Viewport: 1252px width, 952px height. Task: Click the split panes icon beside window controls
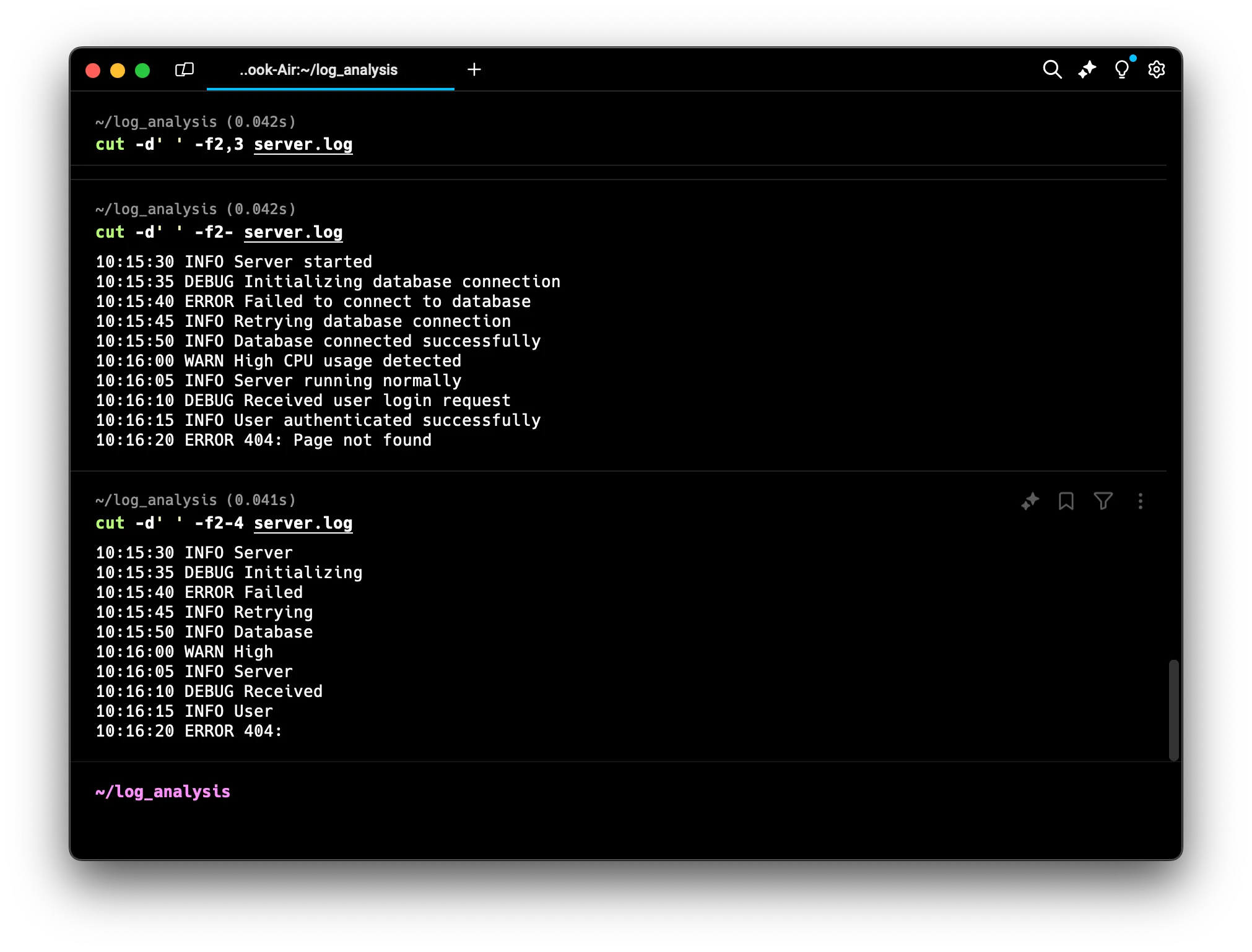[185, 69]
